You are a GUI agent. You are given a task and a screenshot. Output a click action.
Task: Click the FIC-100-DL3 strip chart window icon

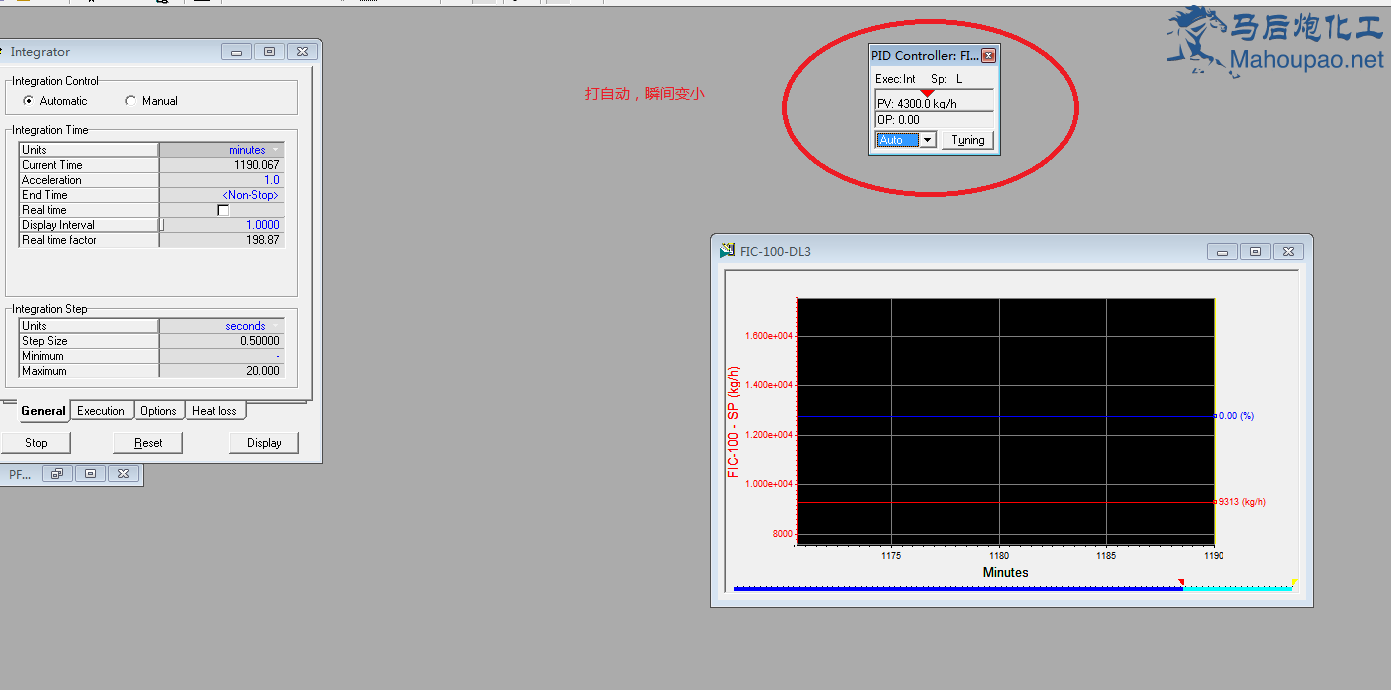click(727, 251)
